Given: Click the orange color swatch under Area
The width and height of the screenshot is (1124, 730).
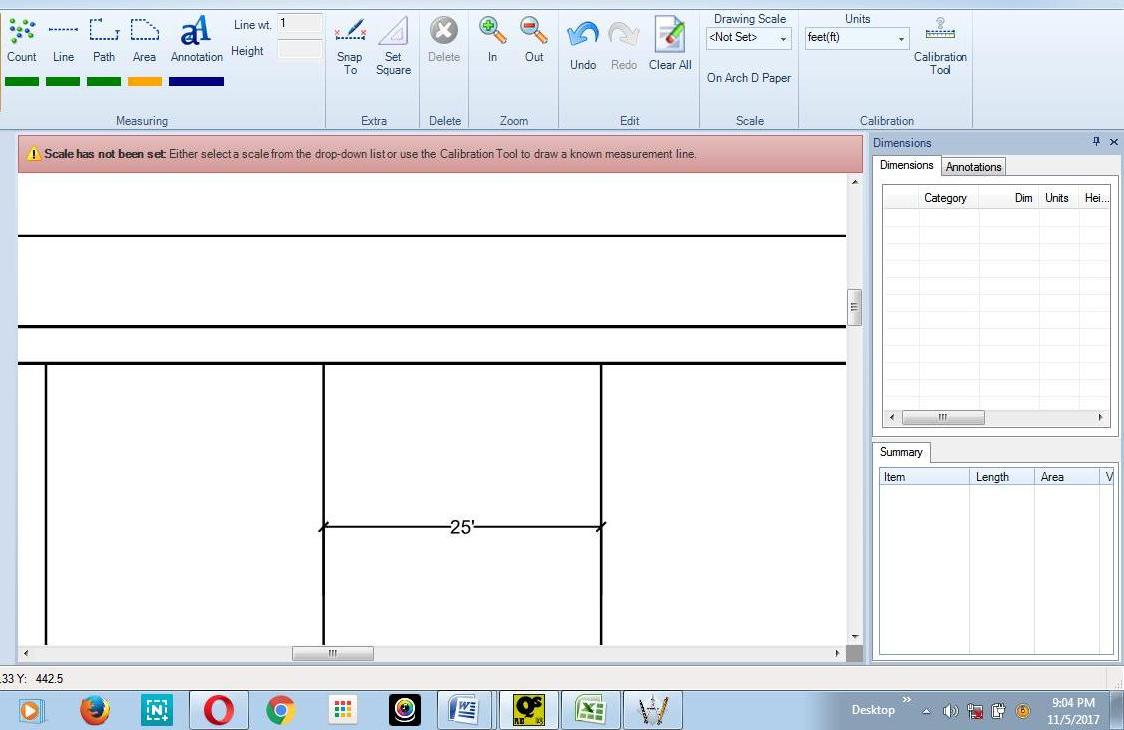Looking at the screenshot, I should [x=144, y=81].
